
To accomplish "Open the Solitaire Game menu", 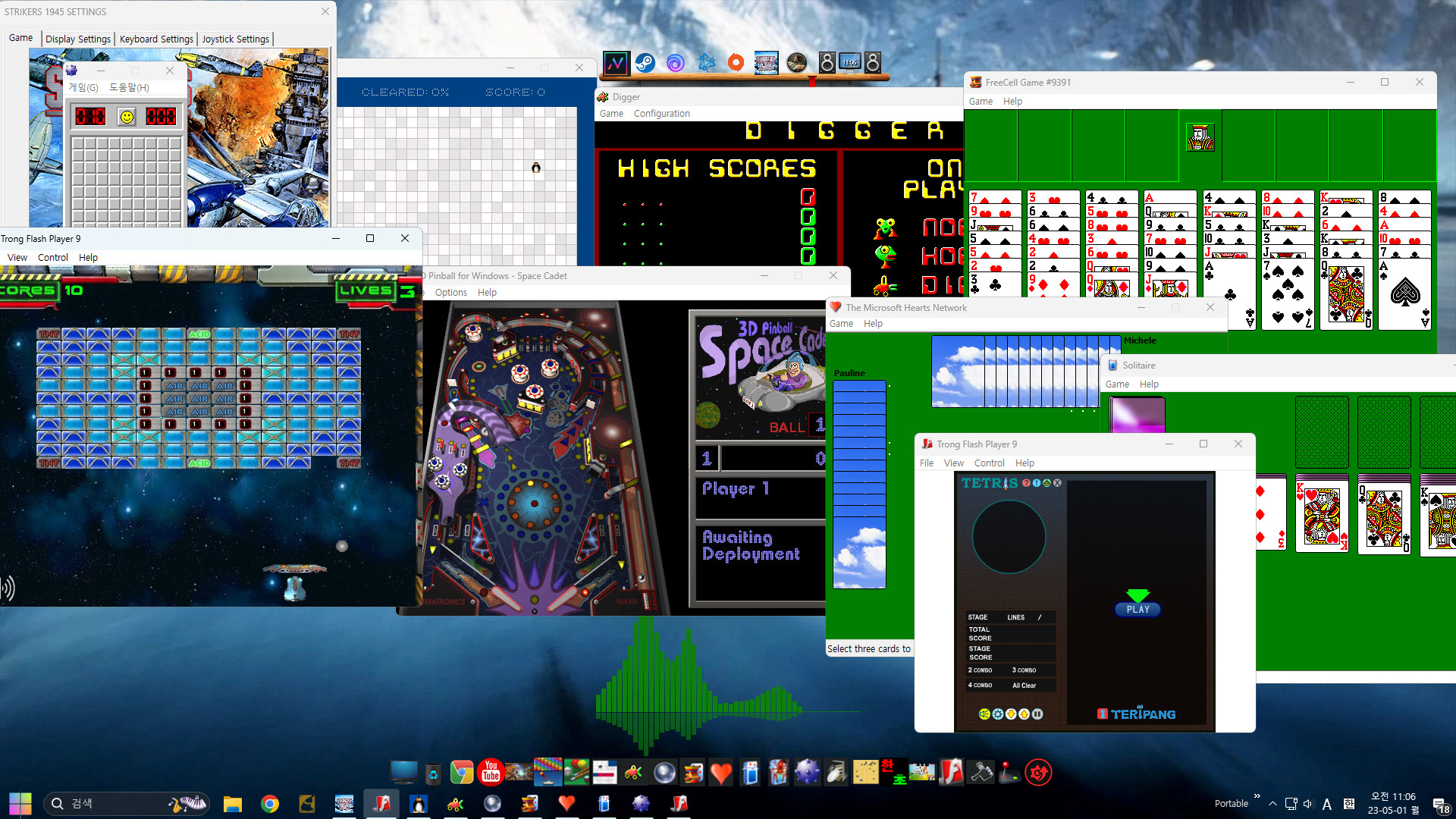I will coord(1117,384).
